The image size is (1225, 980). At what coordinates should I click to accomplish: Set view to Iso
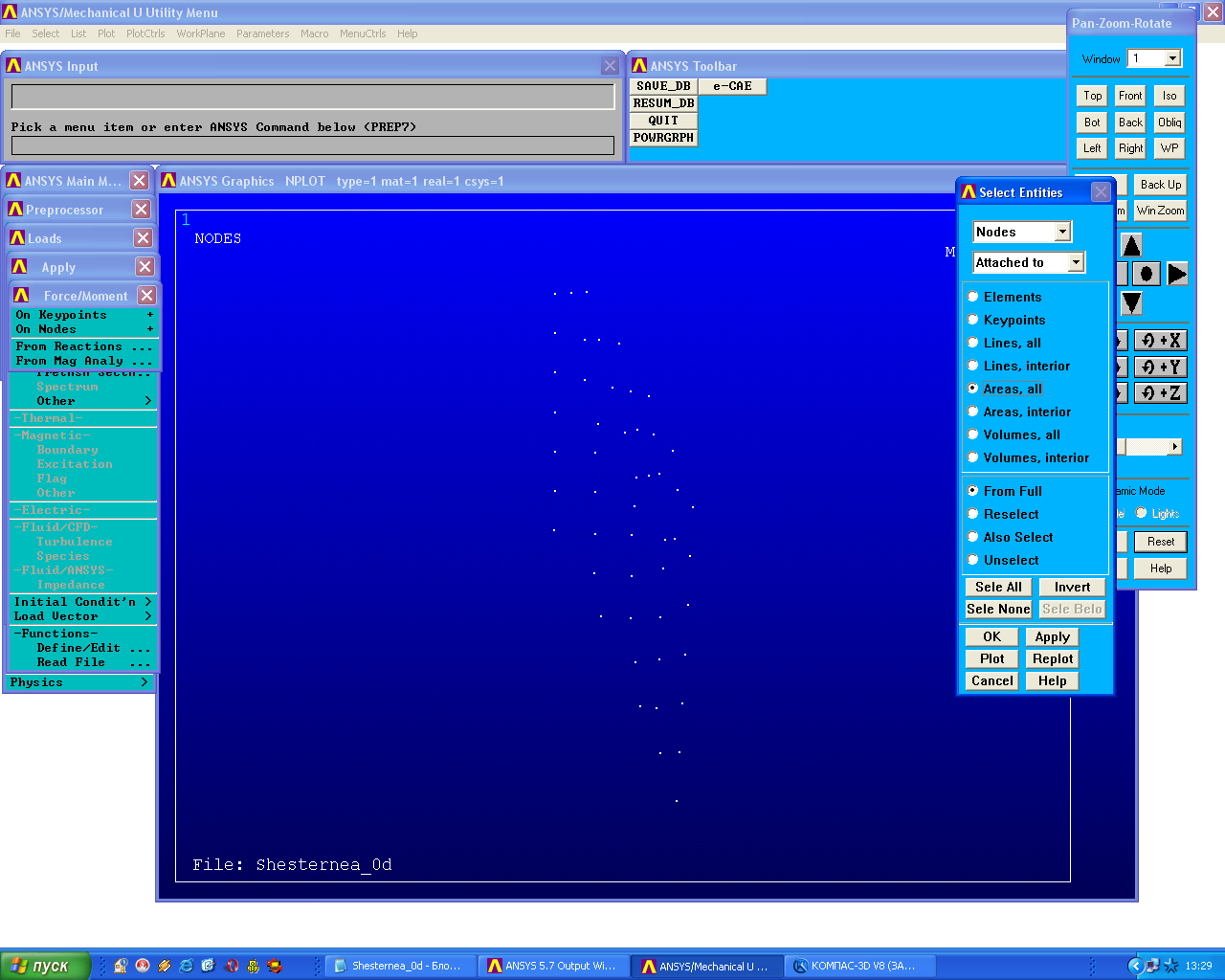pos(1169,96)
